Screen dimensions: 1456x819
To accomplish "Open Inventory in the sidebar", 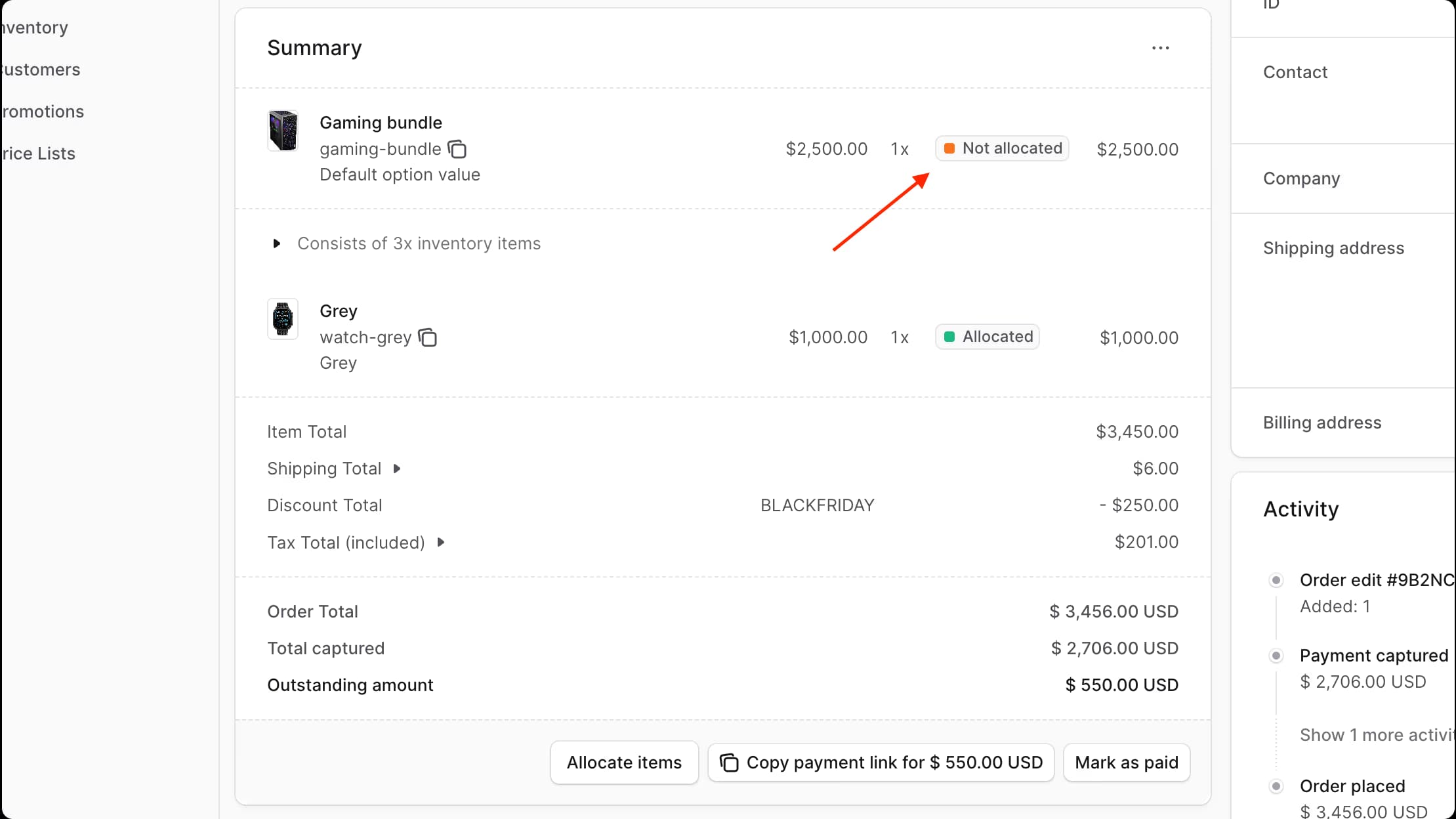I will tap(35, 28).
